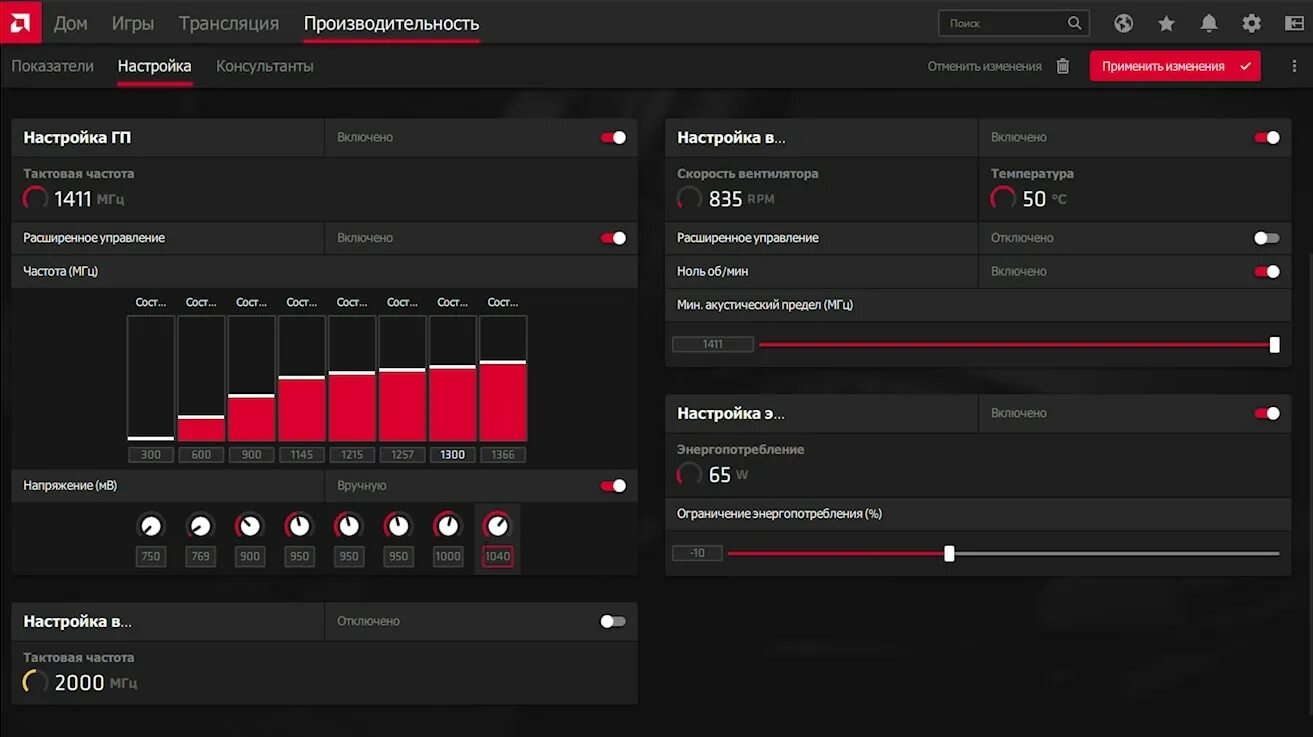The height and width of the screenshot is (737, 1313).
Task: Click Отменить изменения text
Action: (984, 66)
